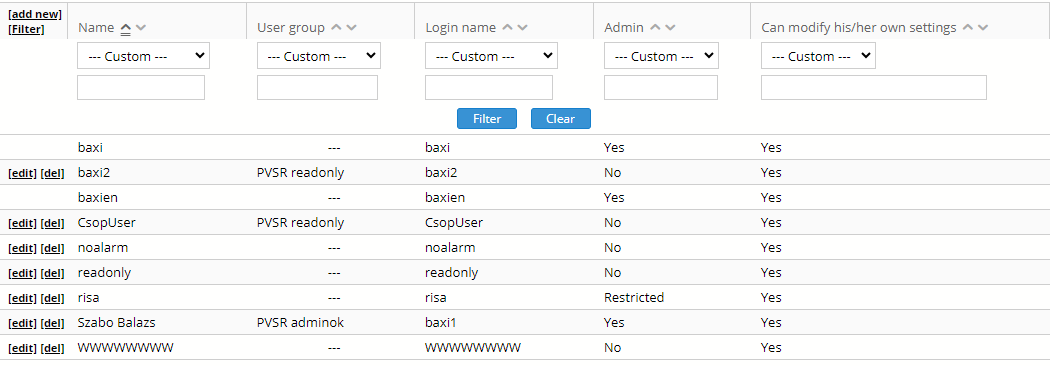Screen dimensions: 1054x366
Task: Click the 'Login name' column header text
Action: coord(460,28)
